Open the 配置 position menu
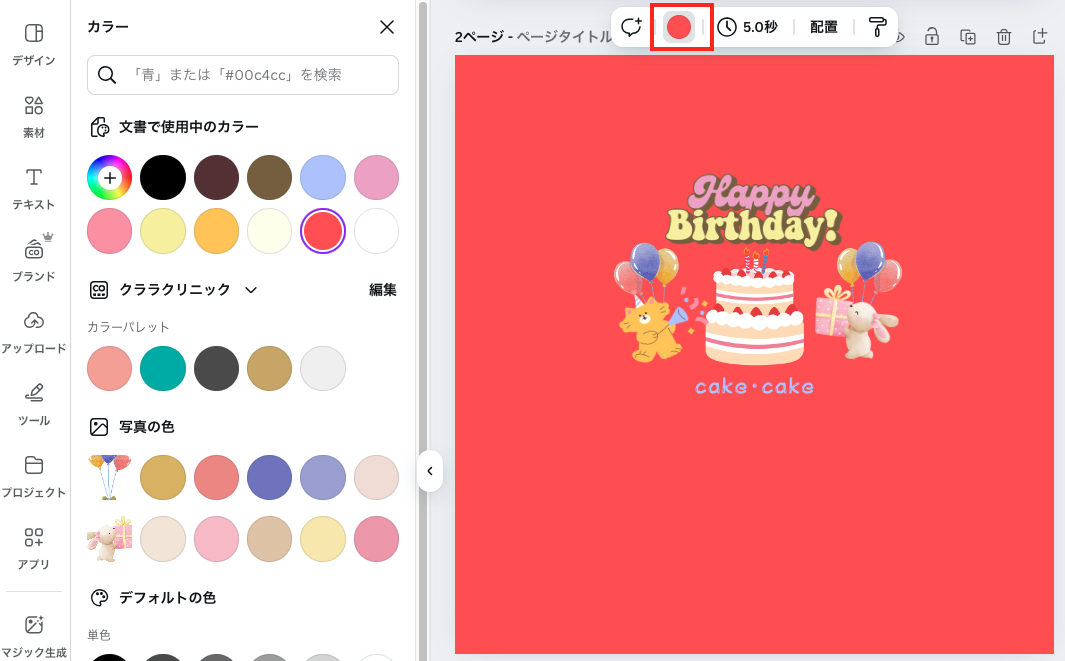This screenshot has height=661, width=1065. [823, 27]
